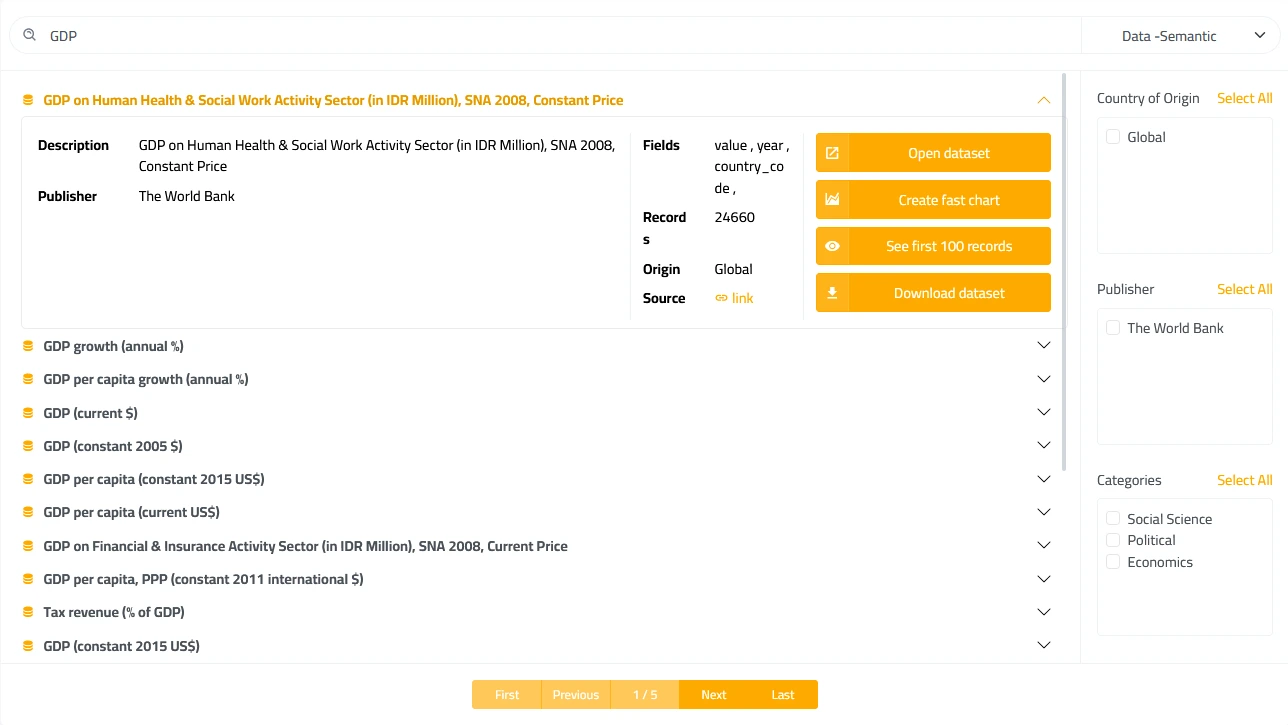The width and height of the screenshot is (1288, 725).
Task: Go to the Next results page
Action: tap(713, 695)
